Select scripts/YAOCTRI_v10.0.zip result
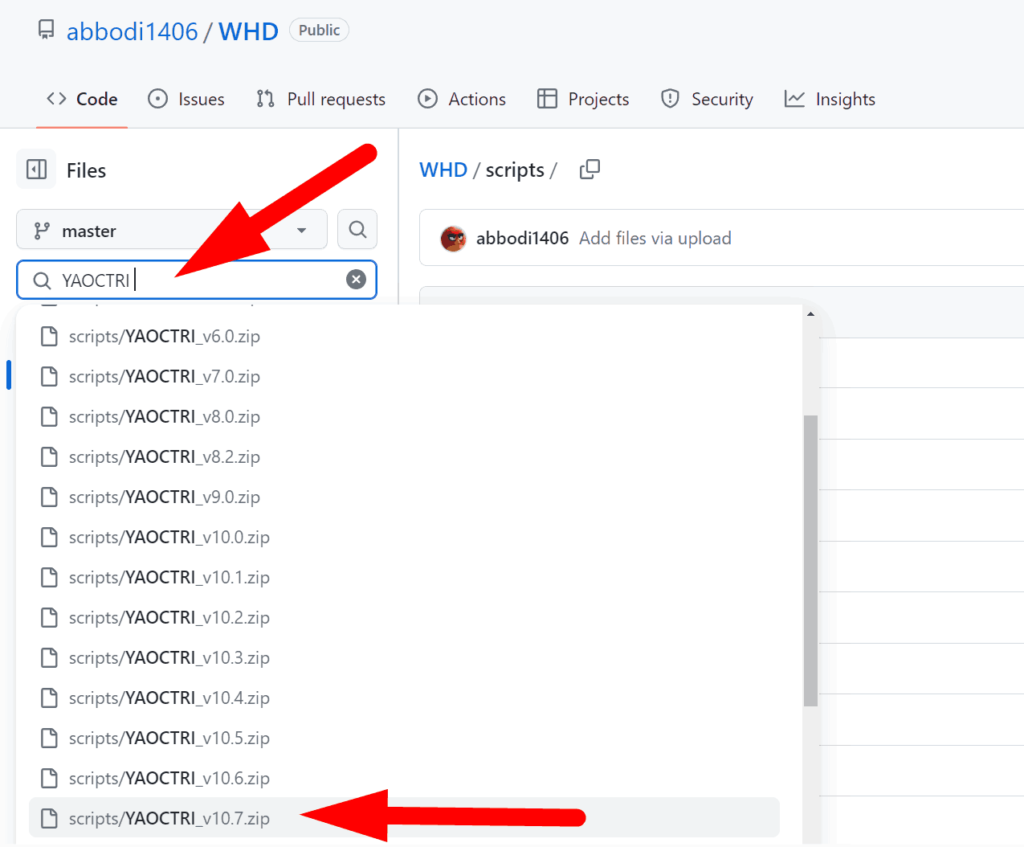 coord(404,537)
